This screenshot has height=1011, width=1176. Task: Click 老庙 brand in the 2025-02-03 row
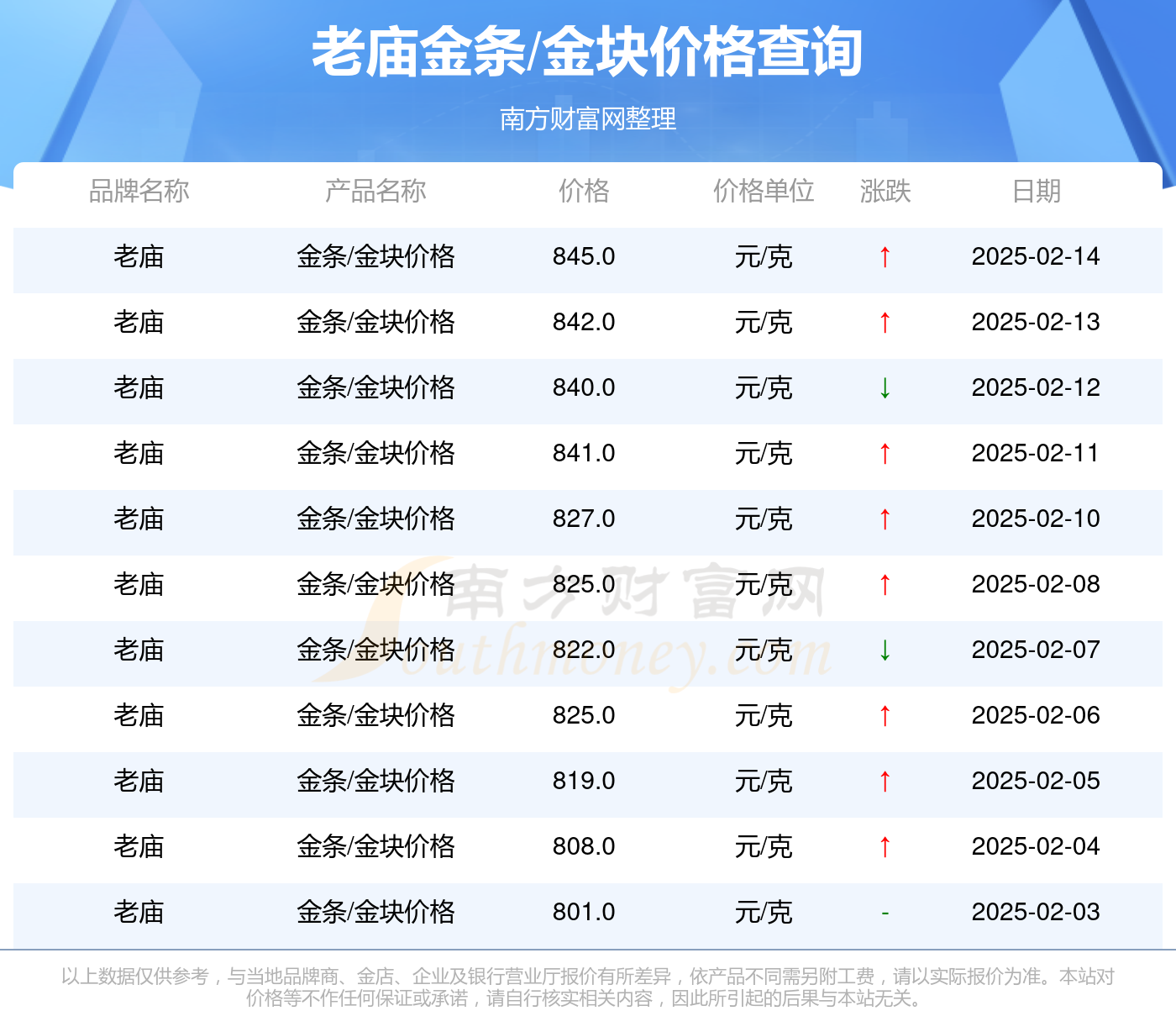[139, 912]
